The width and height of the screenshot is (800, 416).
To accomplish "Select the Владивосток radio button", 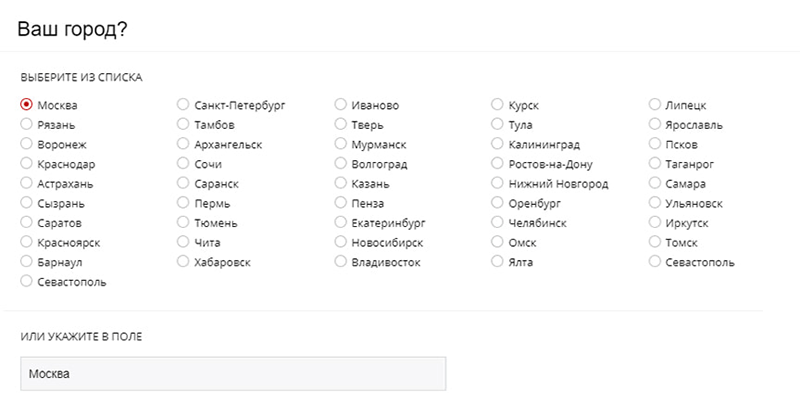I will coord(340,261).
